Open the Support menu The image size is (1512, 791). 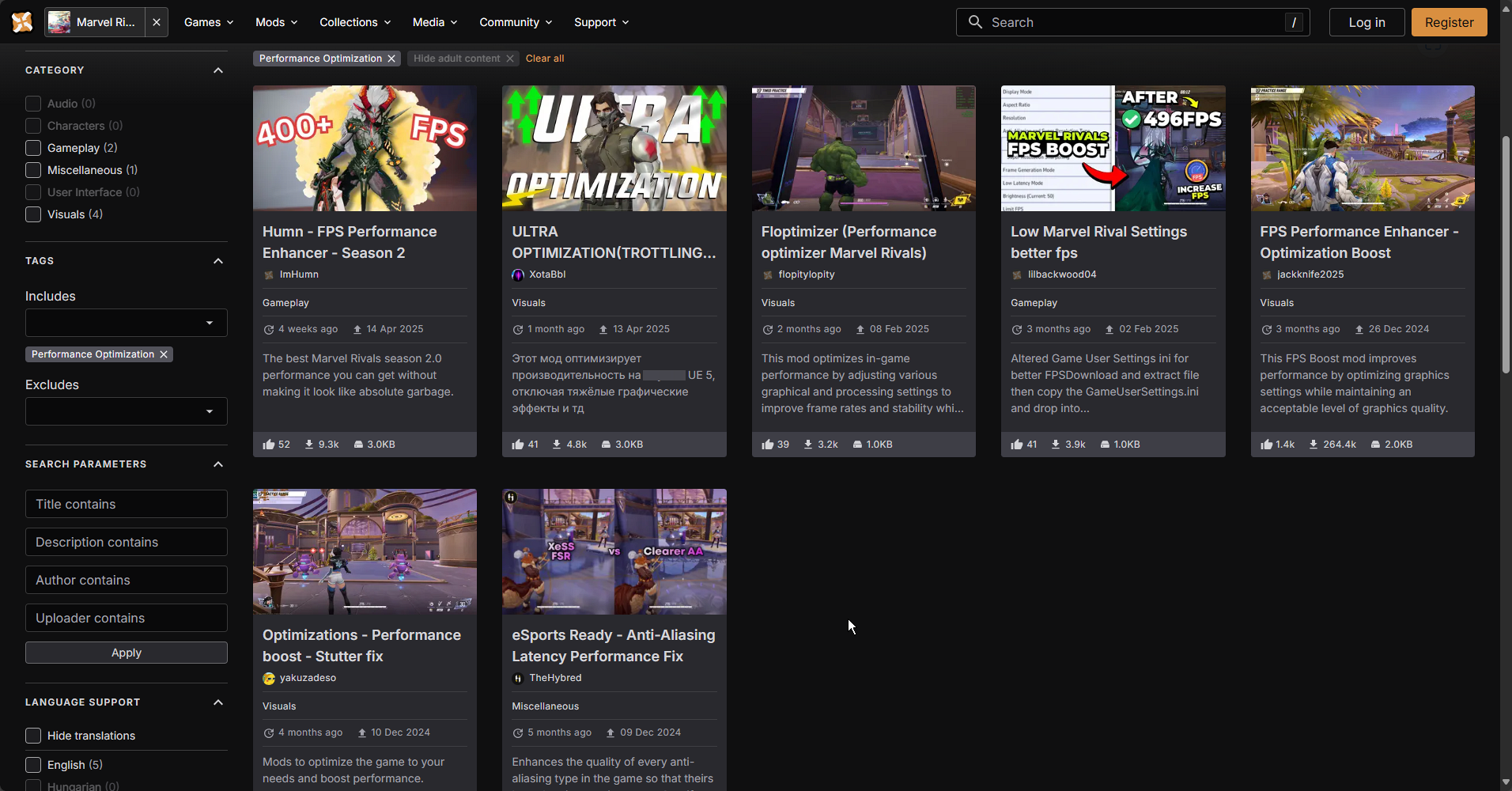(x=602, y=22)
